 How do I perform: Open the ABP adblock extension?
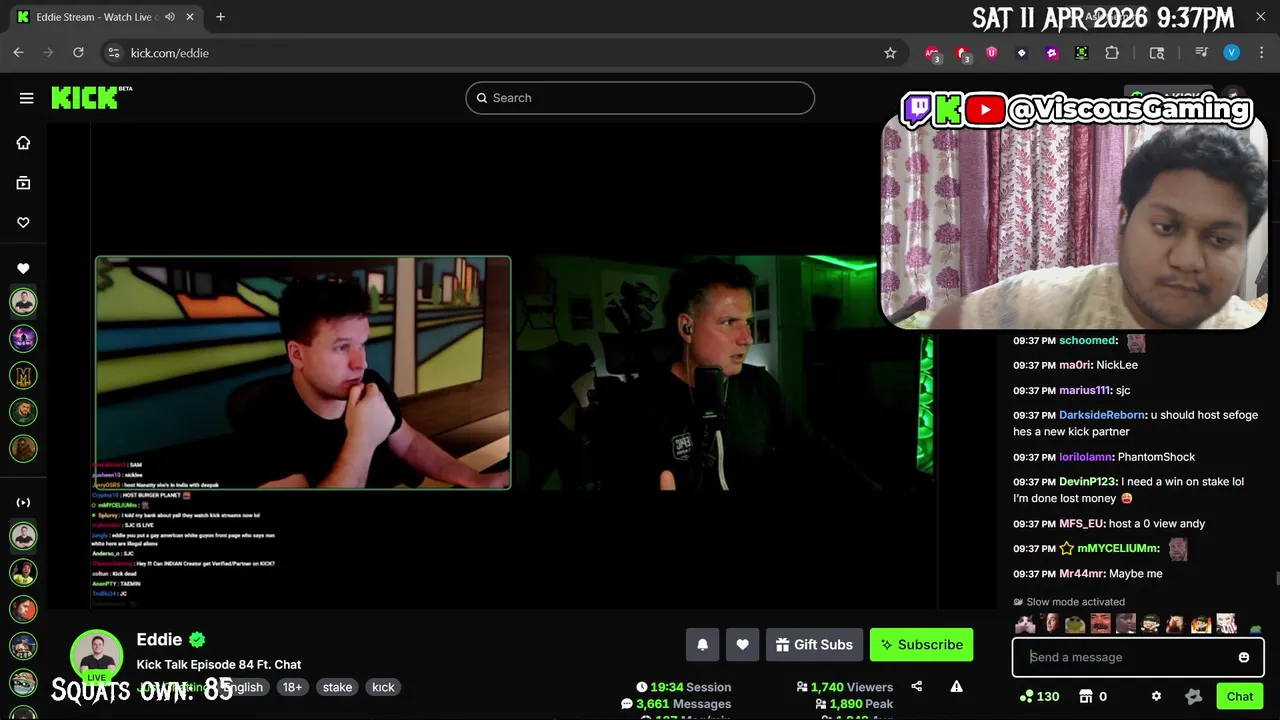tap(932, 53)
